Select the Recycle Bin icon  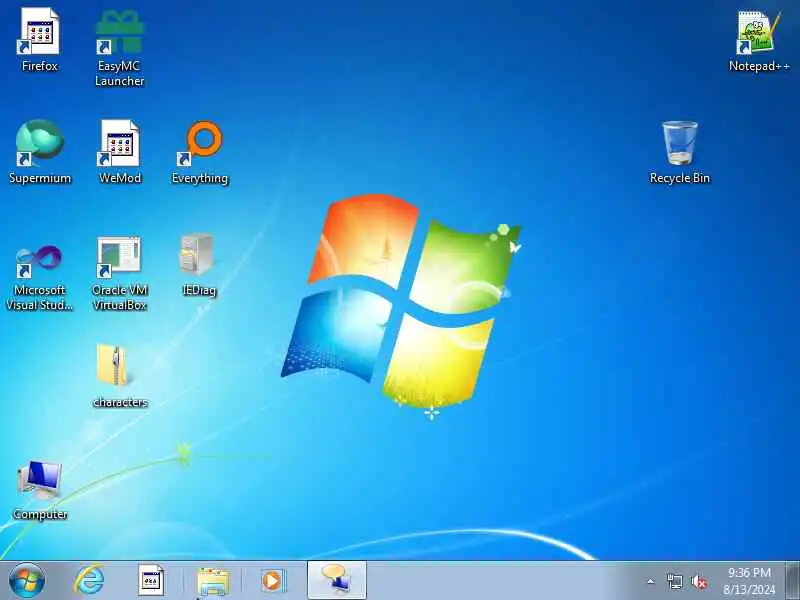[x=680, y=152]
